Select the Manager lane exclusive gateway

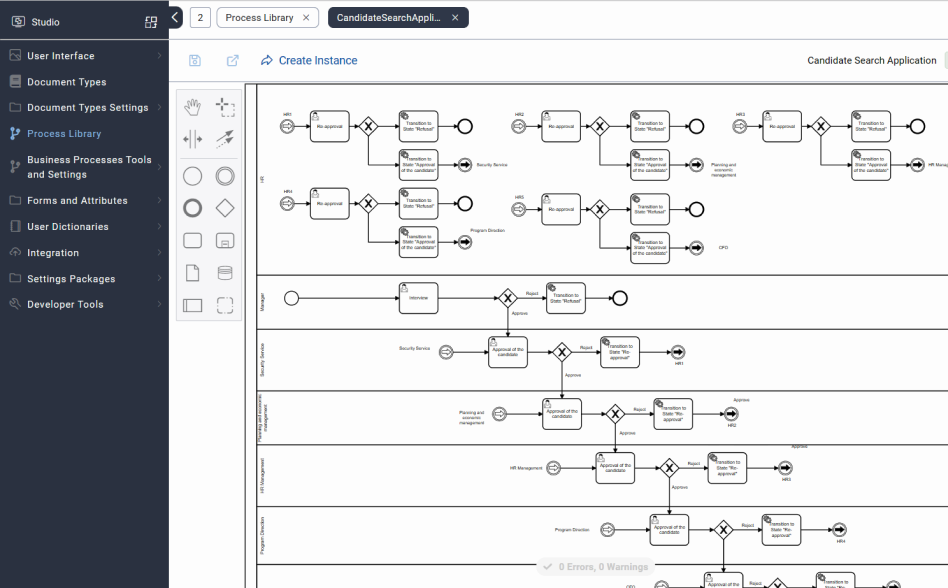click(508, 298)
